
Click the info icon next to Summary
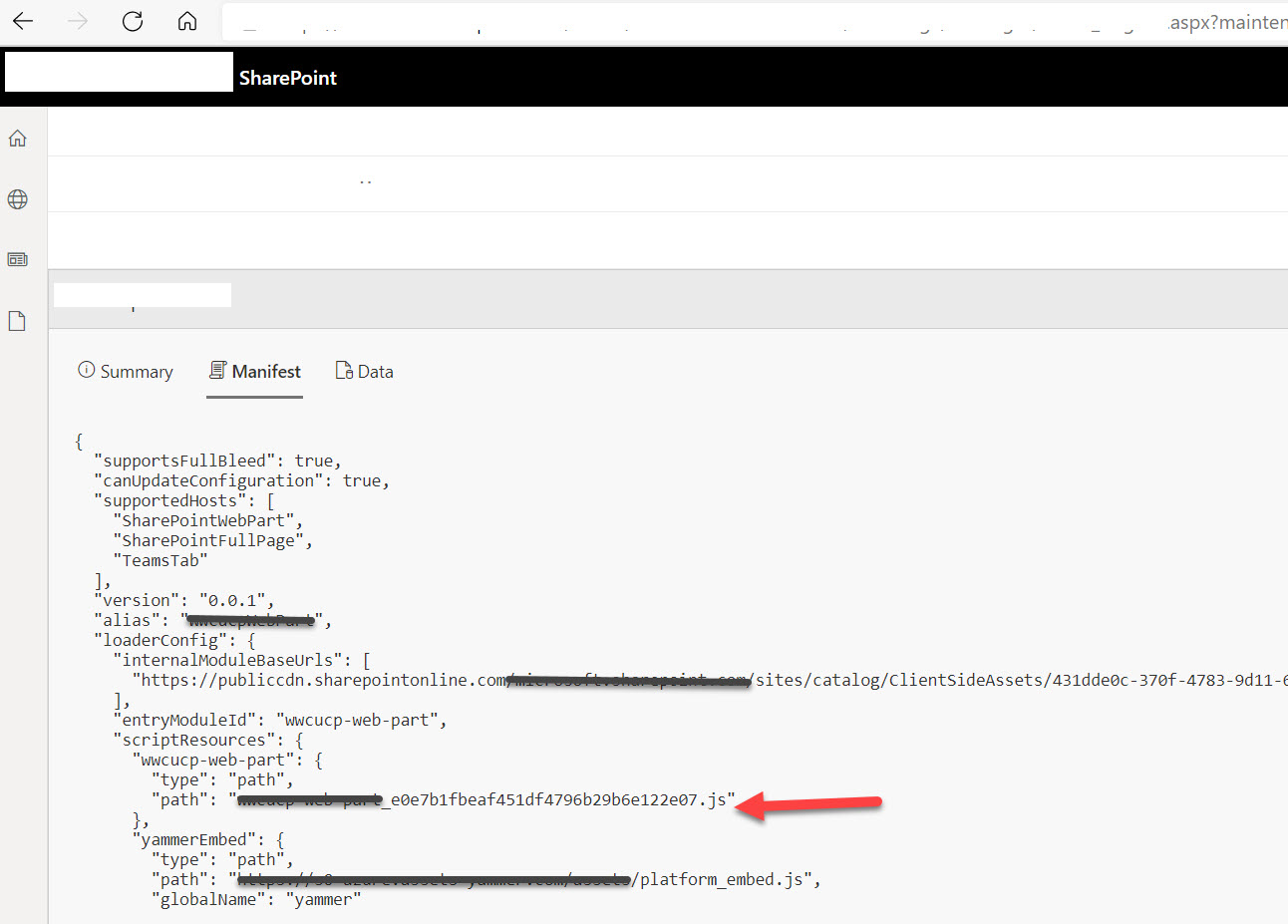coord(86,370)
